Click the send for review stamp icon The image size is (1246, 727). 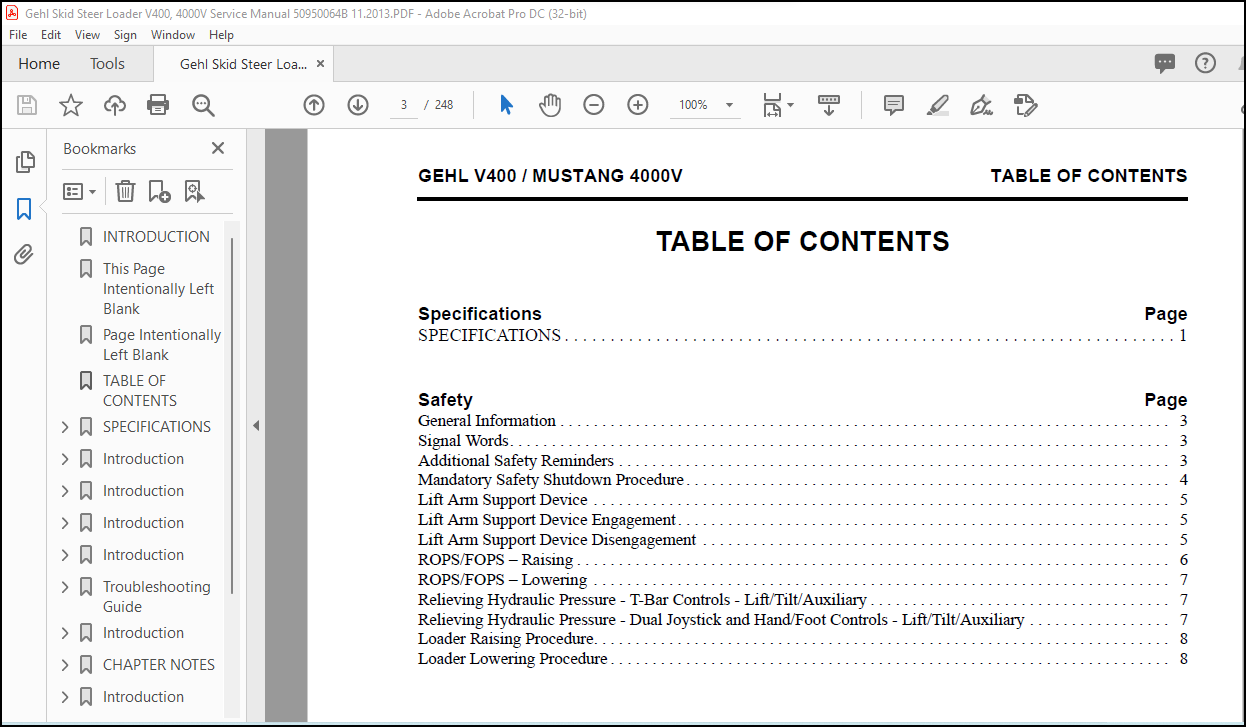coord(1025,105)
